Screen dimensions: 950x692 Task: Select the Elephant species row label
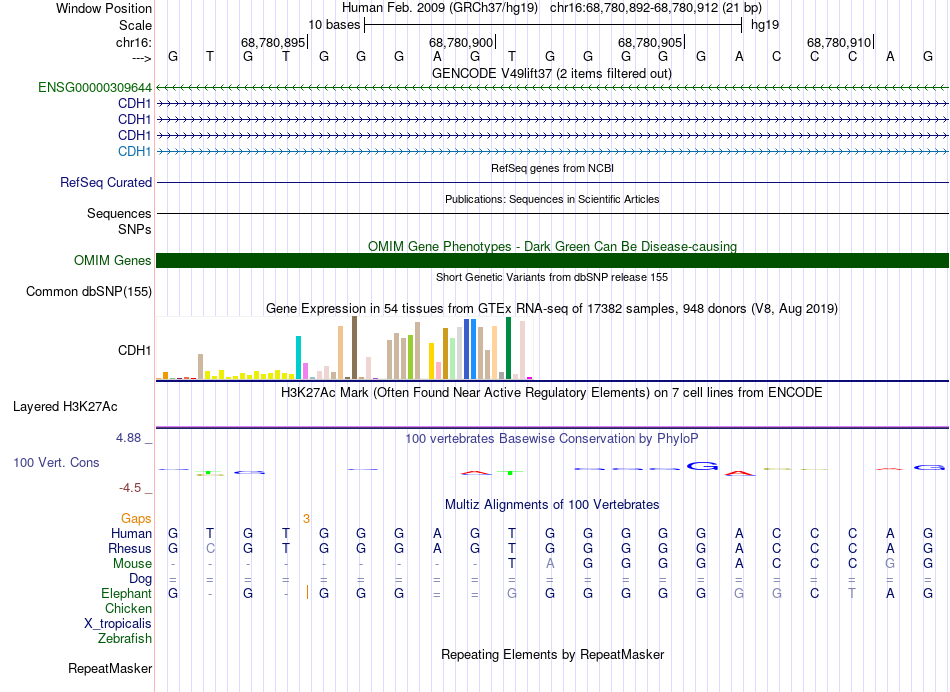(x=126, y=593)
